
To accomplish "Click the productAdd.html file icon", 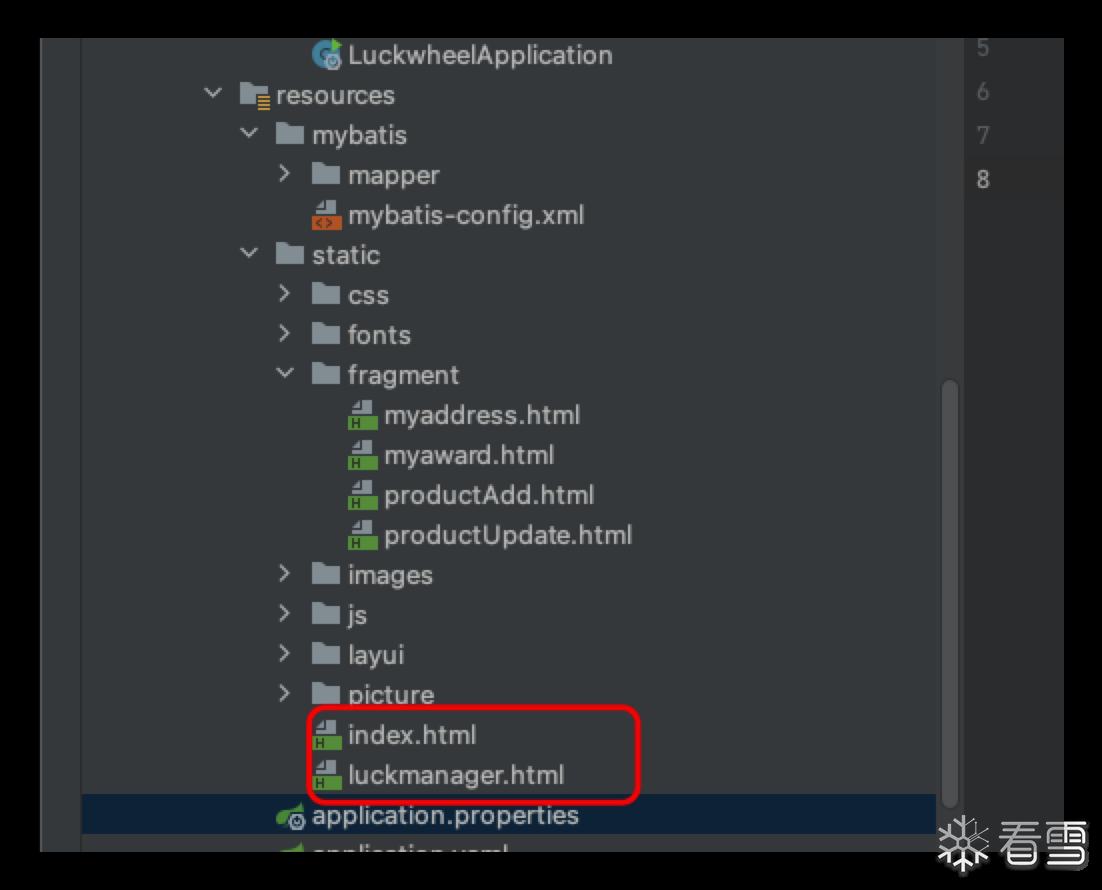I will [x=363, y=495].
